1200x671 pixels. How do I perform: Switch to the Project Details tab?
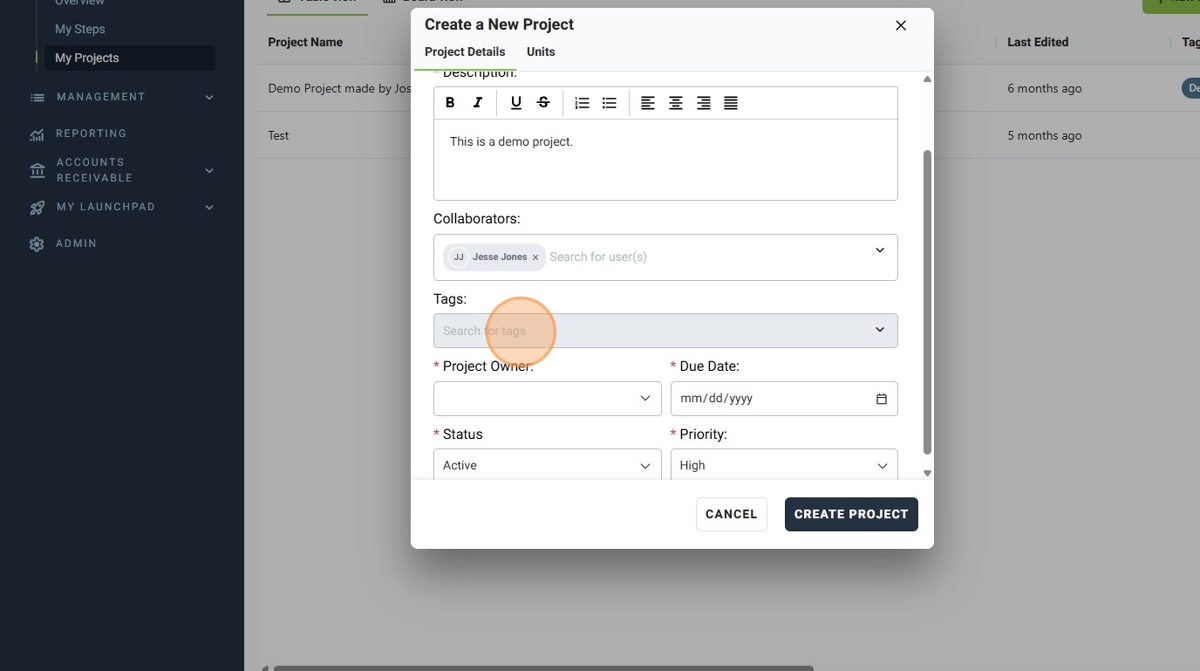465,52
